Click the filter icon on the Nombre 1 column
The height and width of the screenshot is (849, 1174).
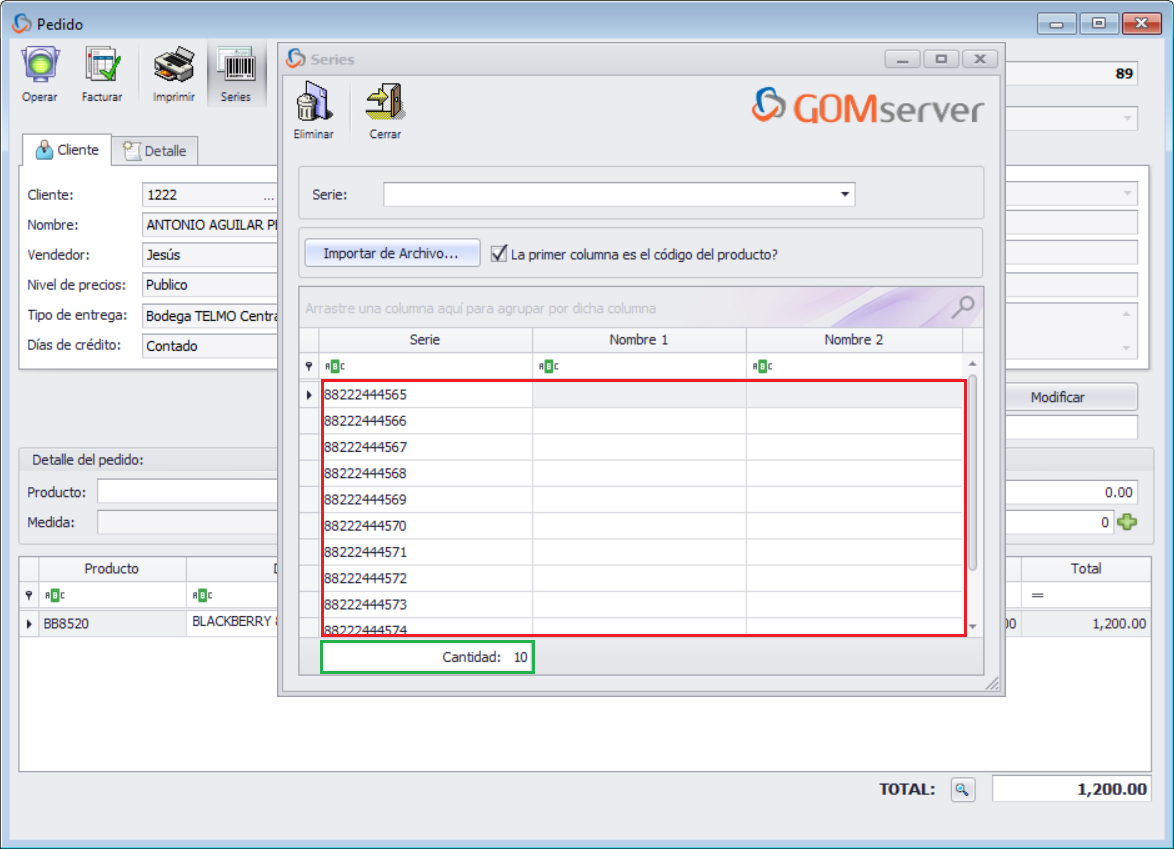pos(548,366)
